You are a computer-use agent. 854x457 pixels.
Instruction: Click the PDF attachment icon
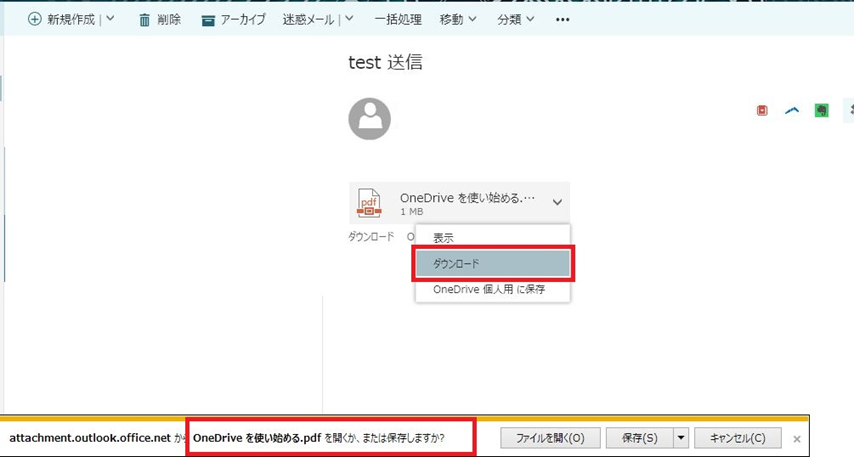369,203
